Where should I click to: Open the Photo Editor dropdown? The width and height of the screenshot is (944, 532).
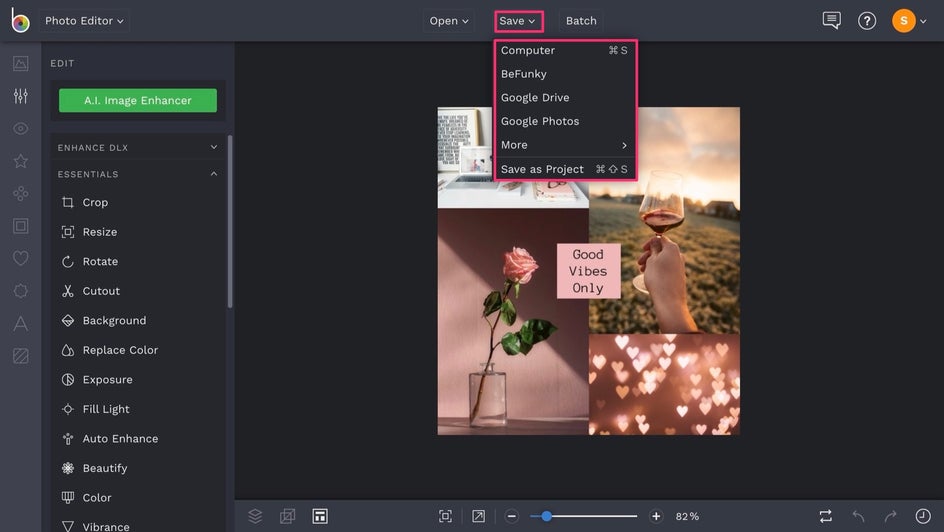pos(84,20)
